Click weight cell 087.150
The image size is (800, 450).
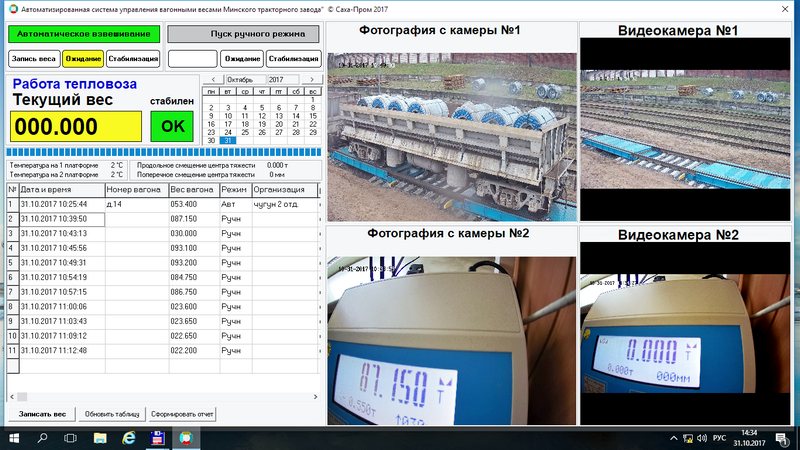click(x=194, y=219)
